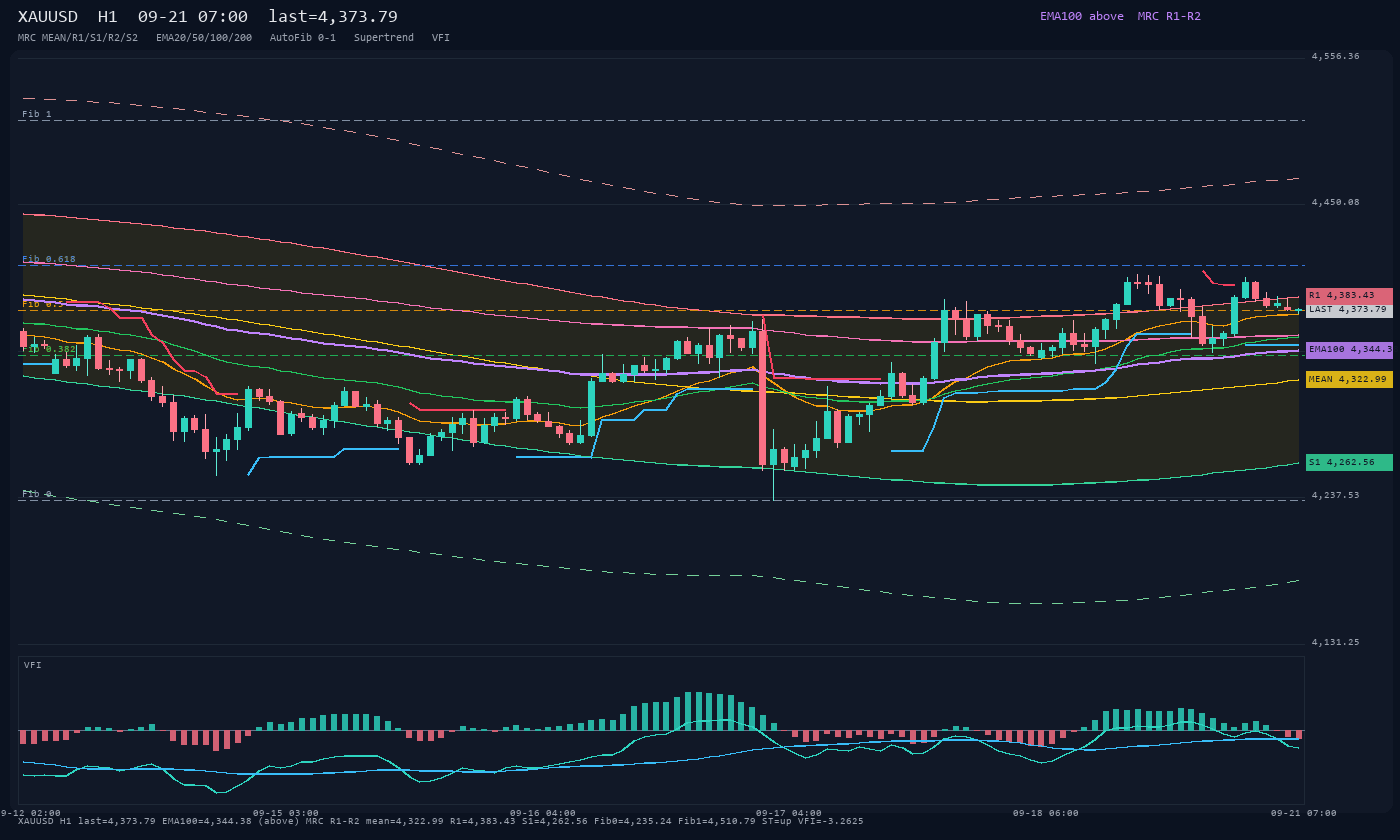Click the last=4,373.79 value in the title
Screen dimensions: 1400x840
tap(333, 17)
